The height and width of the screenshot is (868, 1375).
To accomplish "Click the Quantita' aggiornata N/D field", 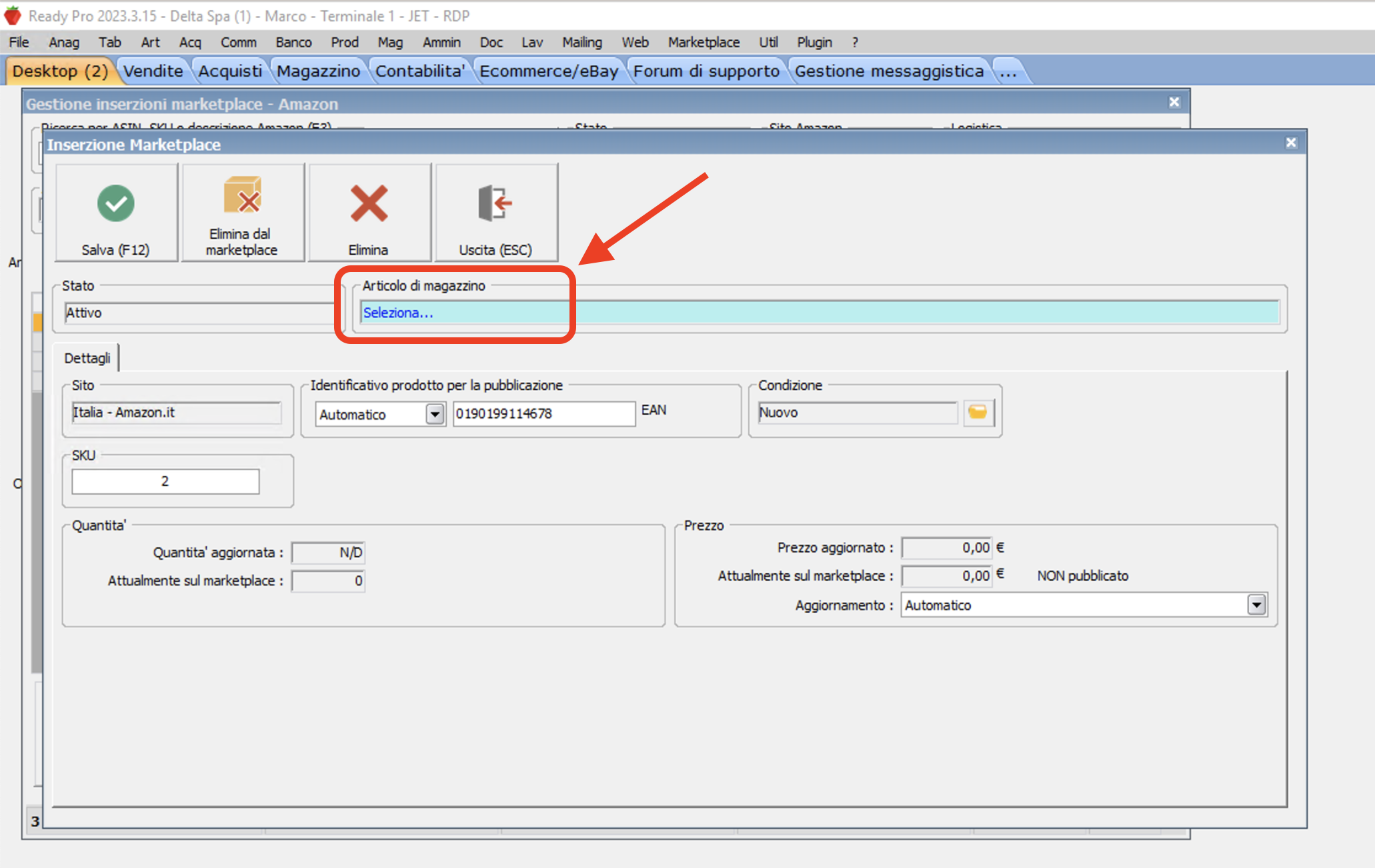I will coord(328,553).
